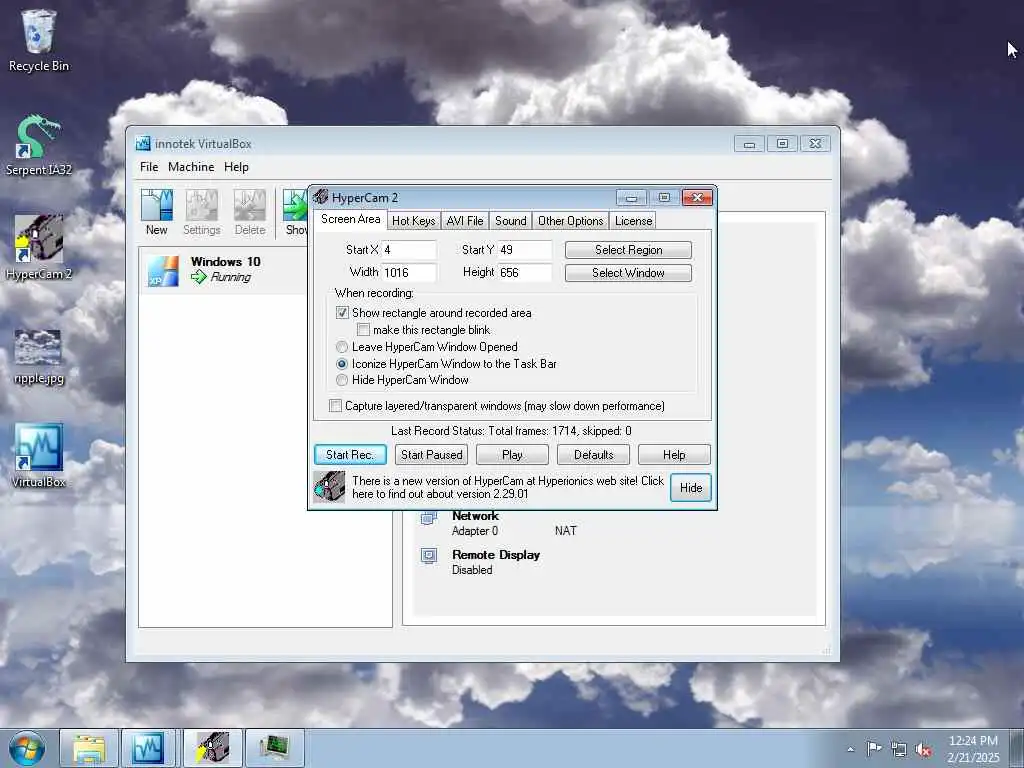This screenshot has height=768, width=1024.
Task: Click the Settings toolbar icon in VirtualBox
Action: click(202, 212)
